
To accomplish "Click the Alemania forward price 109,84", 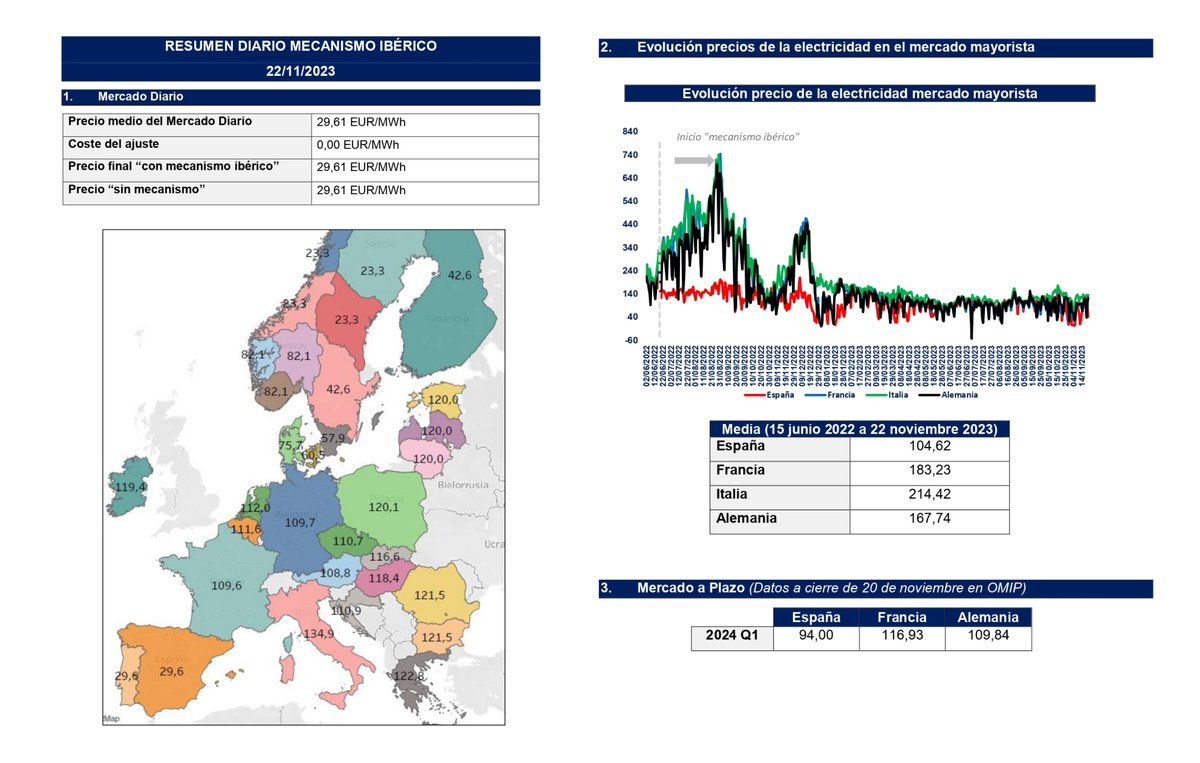I will coord(988,637).
